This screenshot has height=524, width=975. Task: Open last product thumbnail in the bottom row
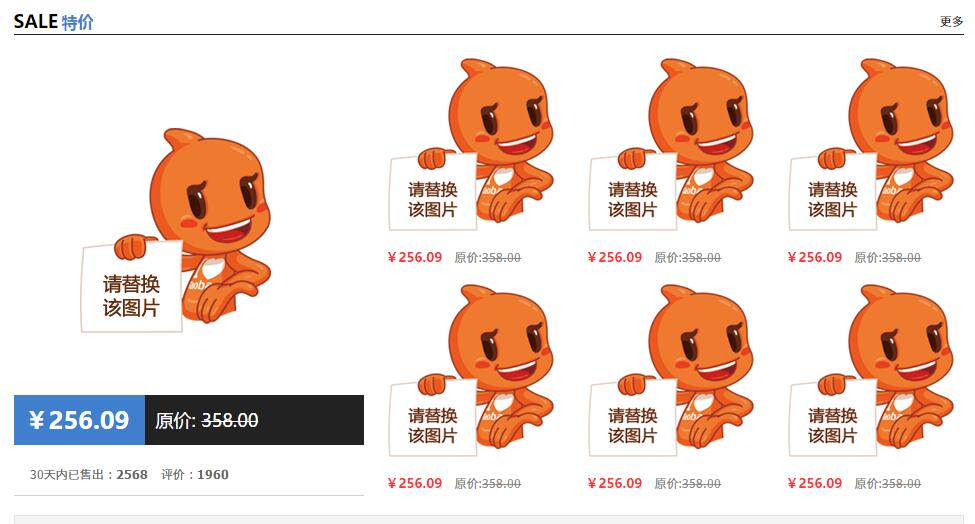[x=871, y=371]
